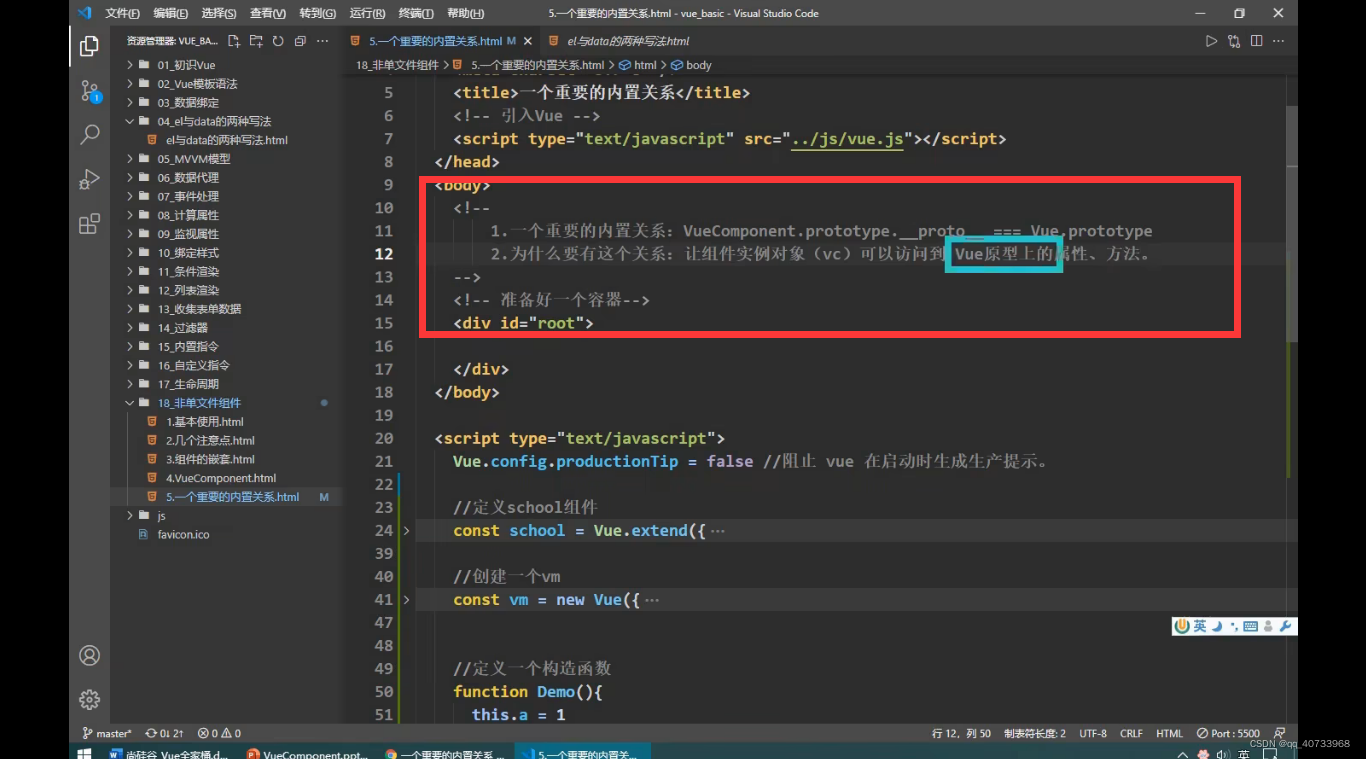Screen dimensions: 1366x759
Task: Open the Source Control view
Action: (89, 91)
